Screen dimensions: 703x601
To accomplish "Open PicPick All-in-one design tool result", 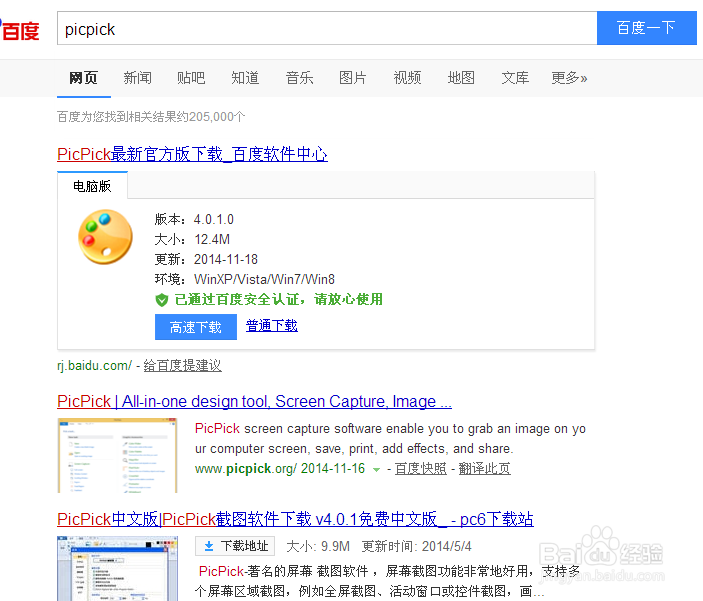I will [254, 401].
